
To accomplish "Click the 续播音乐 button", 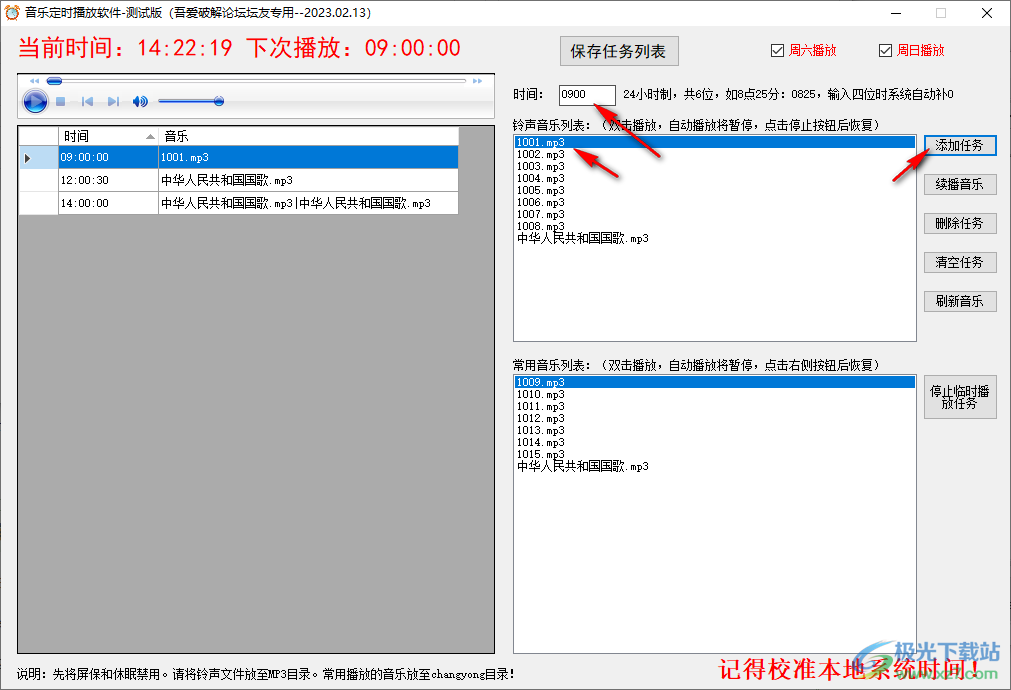I will (960, 184).
